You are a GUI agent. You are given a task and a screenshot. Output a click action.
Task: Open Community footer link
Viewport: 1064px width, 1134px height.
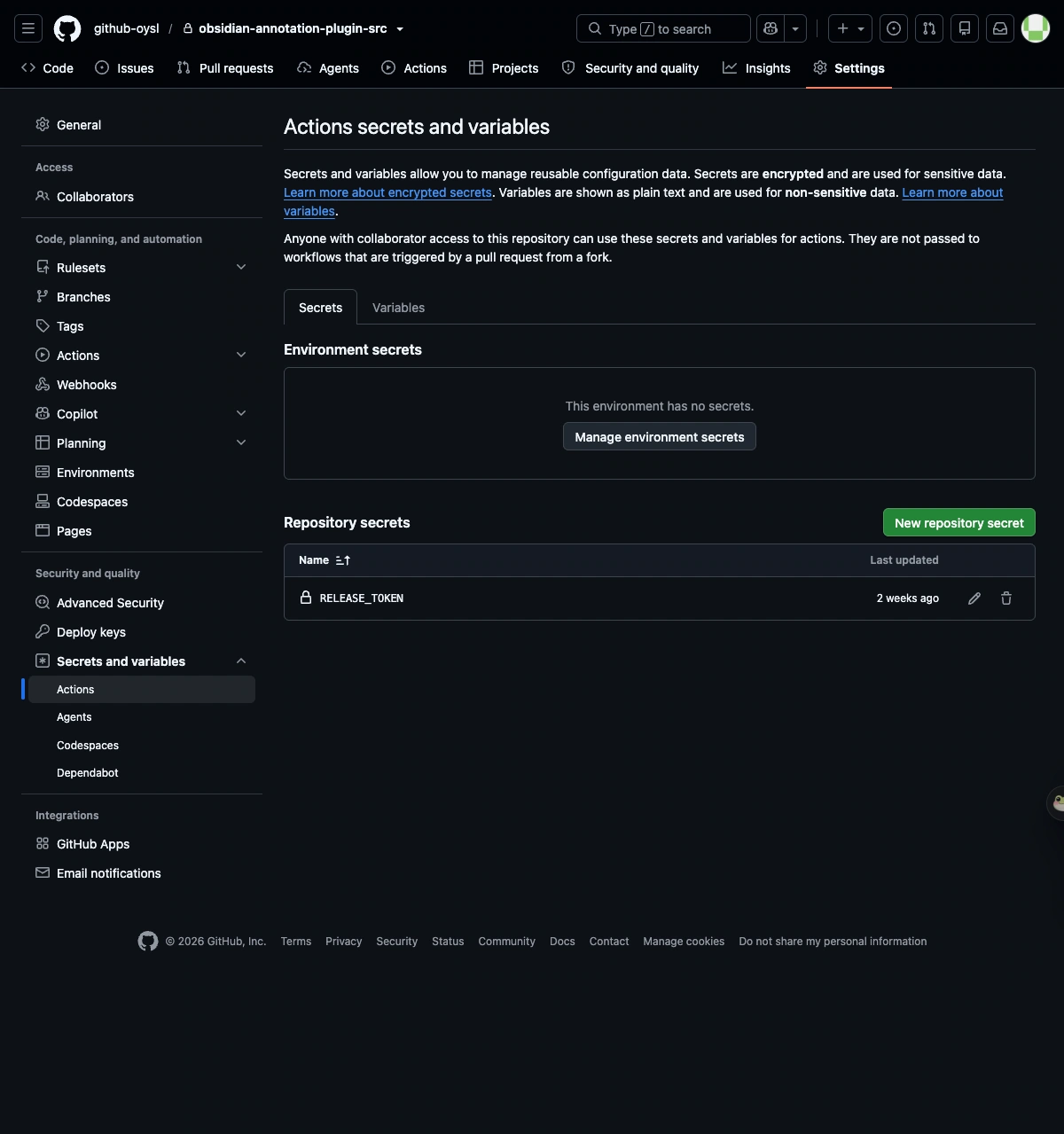pos(507,942)
